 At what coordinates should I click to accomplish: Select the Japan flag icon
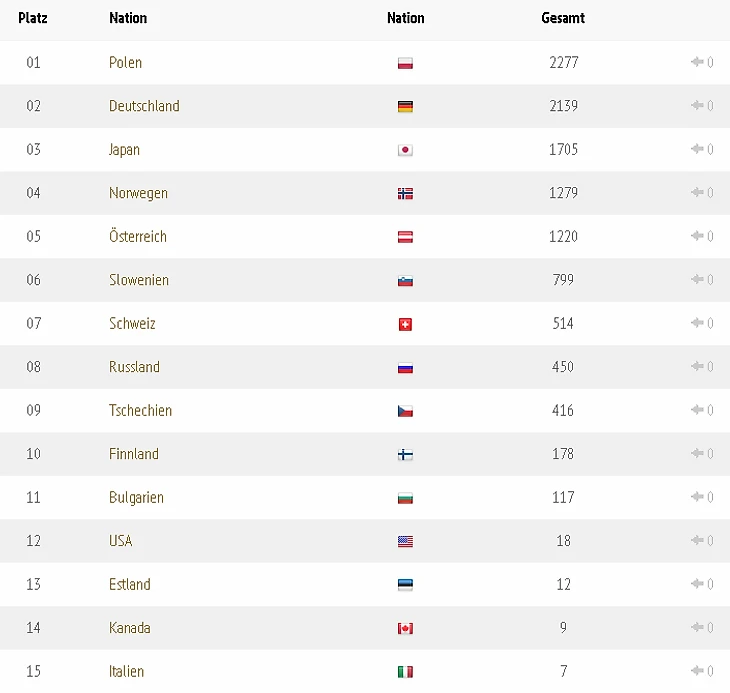[405, 150]
